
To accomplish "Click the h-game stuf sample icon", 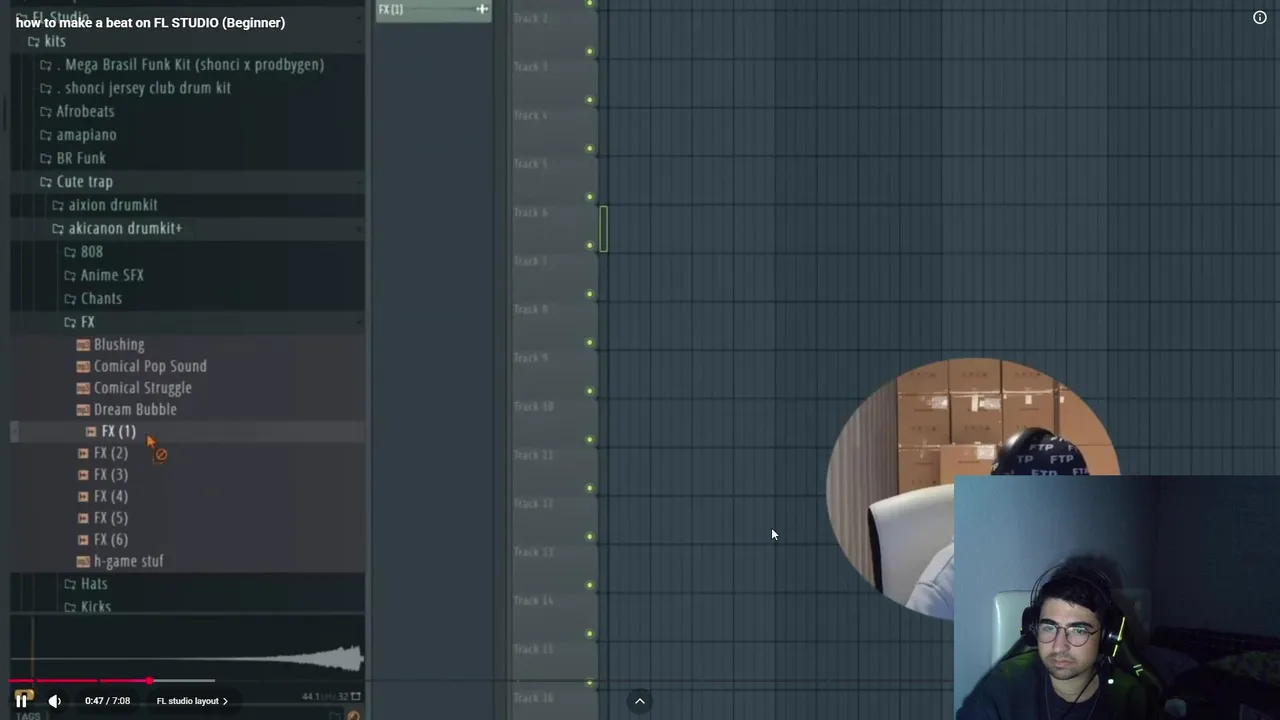I will [83, 562].
